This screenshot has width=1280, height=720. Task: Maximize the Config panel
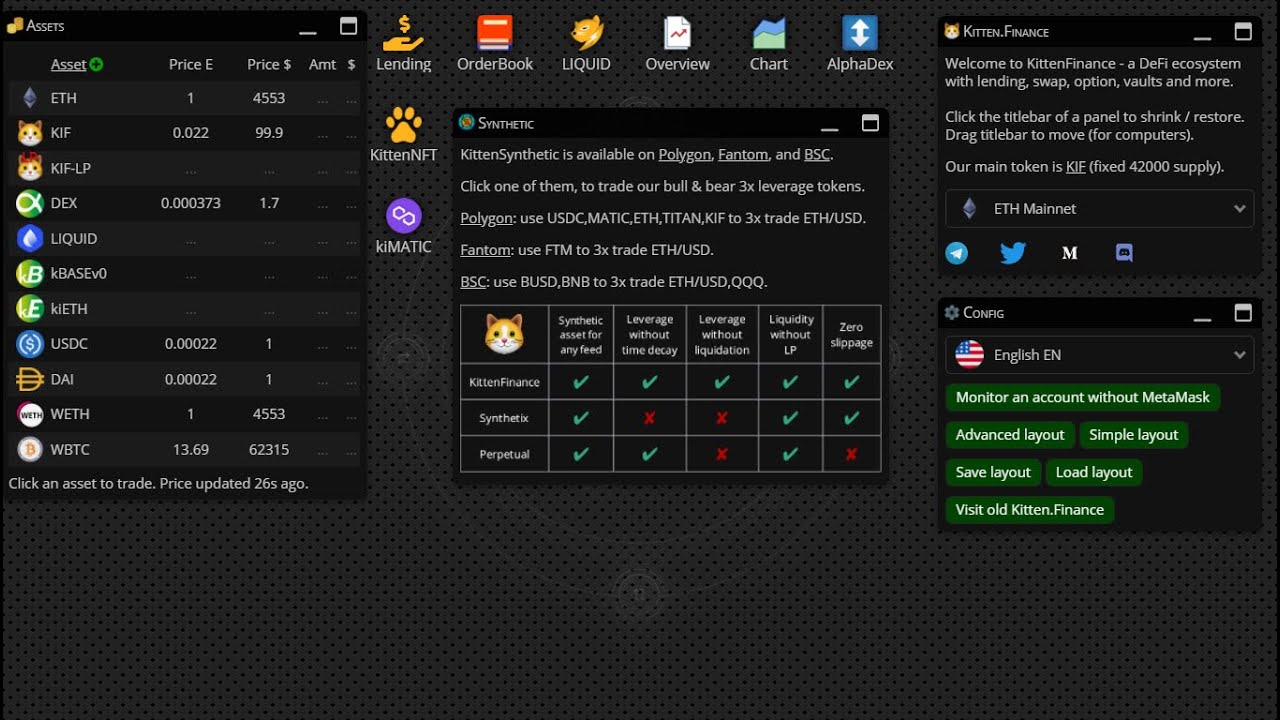point(1243,312)
